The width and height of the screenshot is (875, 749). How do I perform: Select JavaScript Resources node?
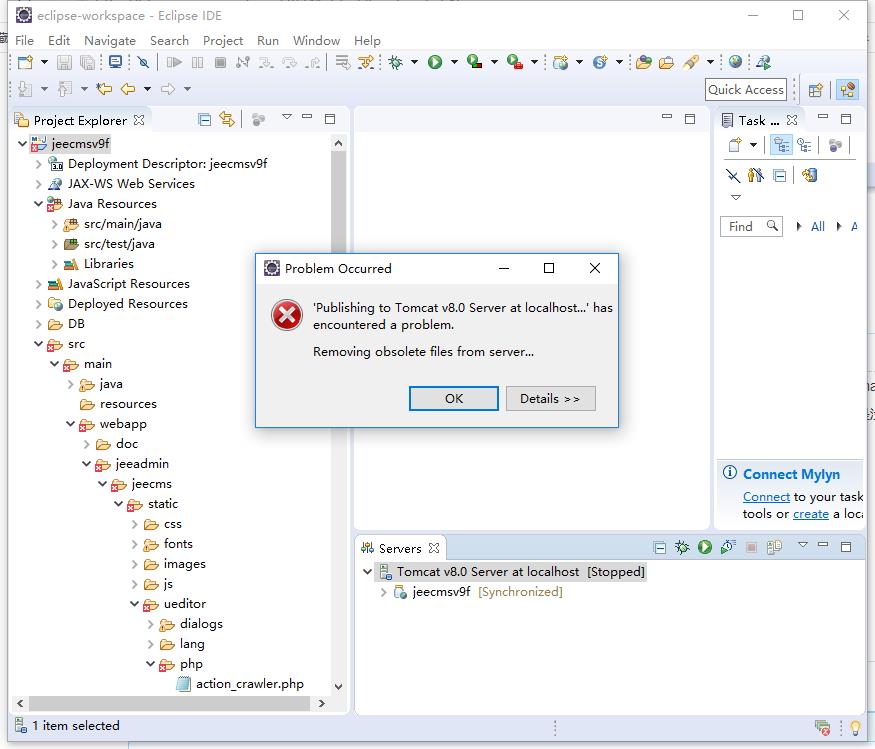(128, 284)
